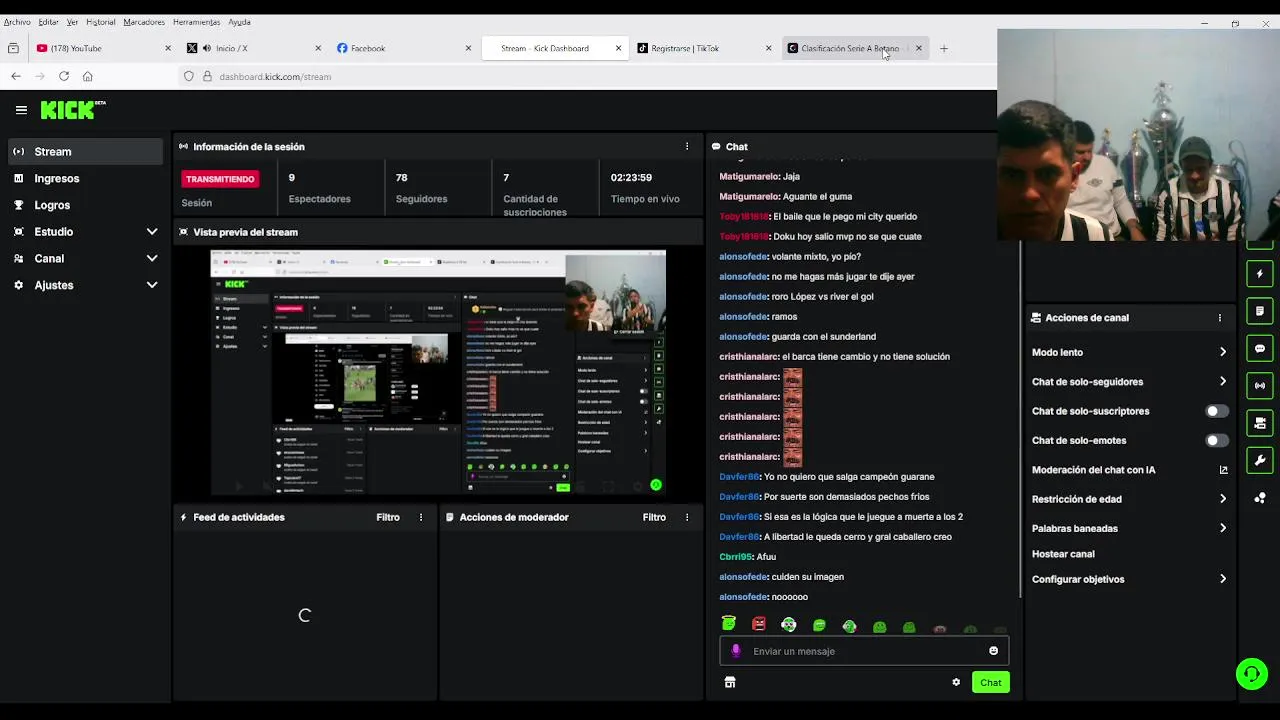Pick the green halo angel emote
Image resolution: width=1280 pixels, height=720 pixels.
[729, 624]
